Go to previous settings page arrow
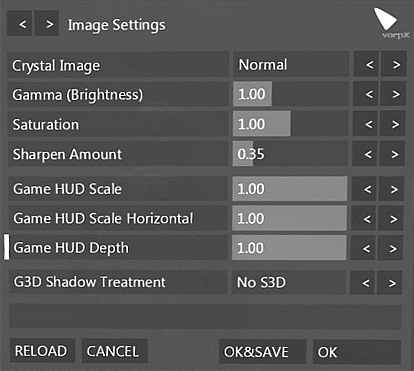The image size is (414, 371). [20, 24]
